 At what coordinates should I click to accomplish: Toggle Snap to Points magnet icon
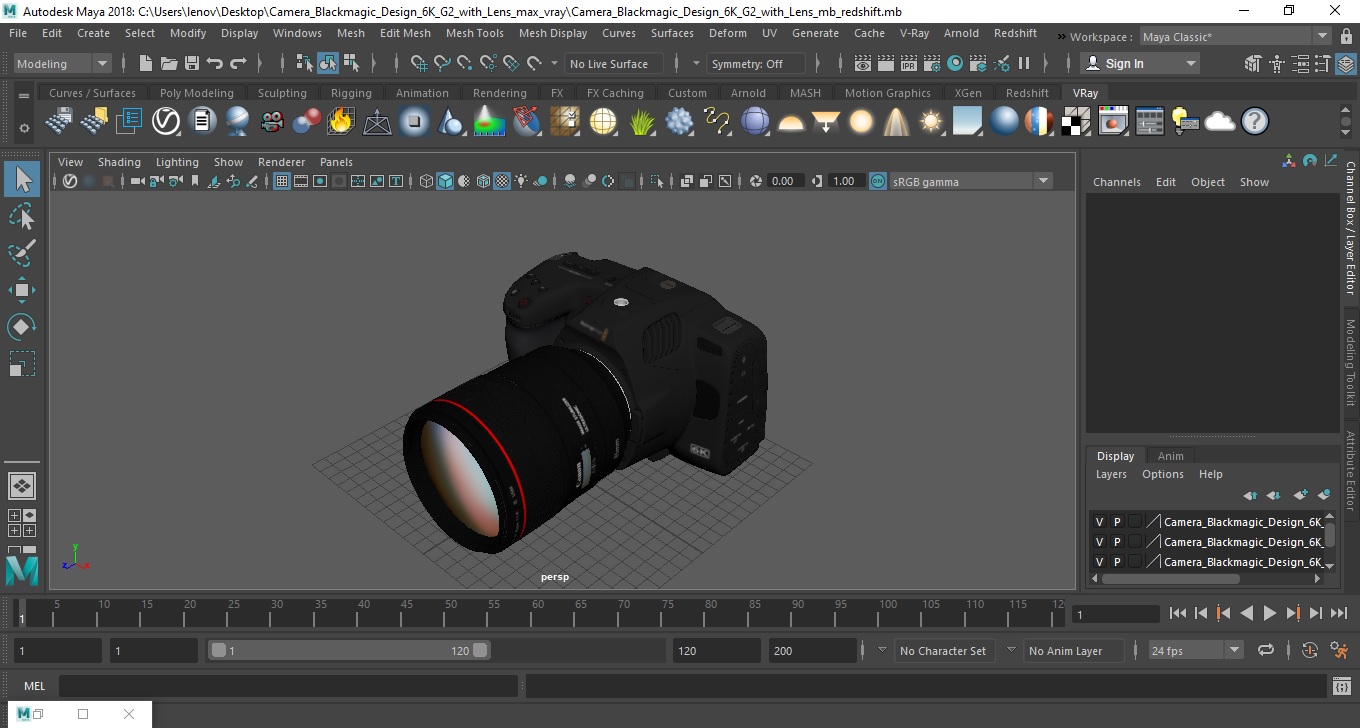click(x=465, y=63)
